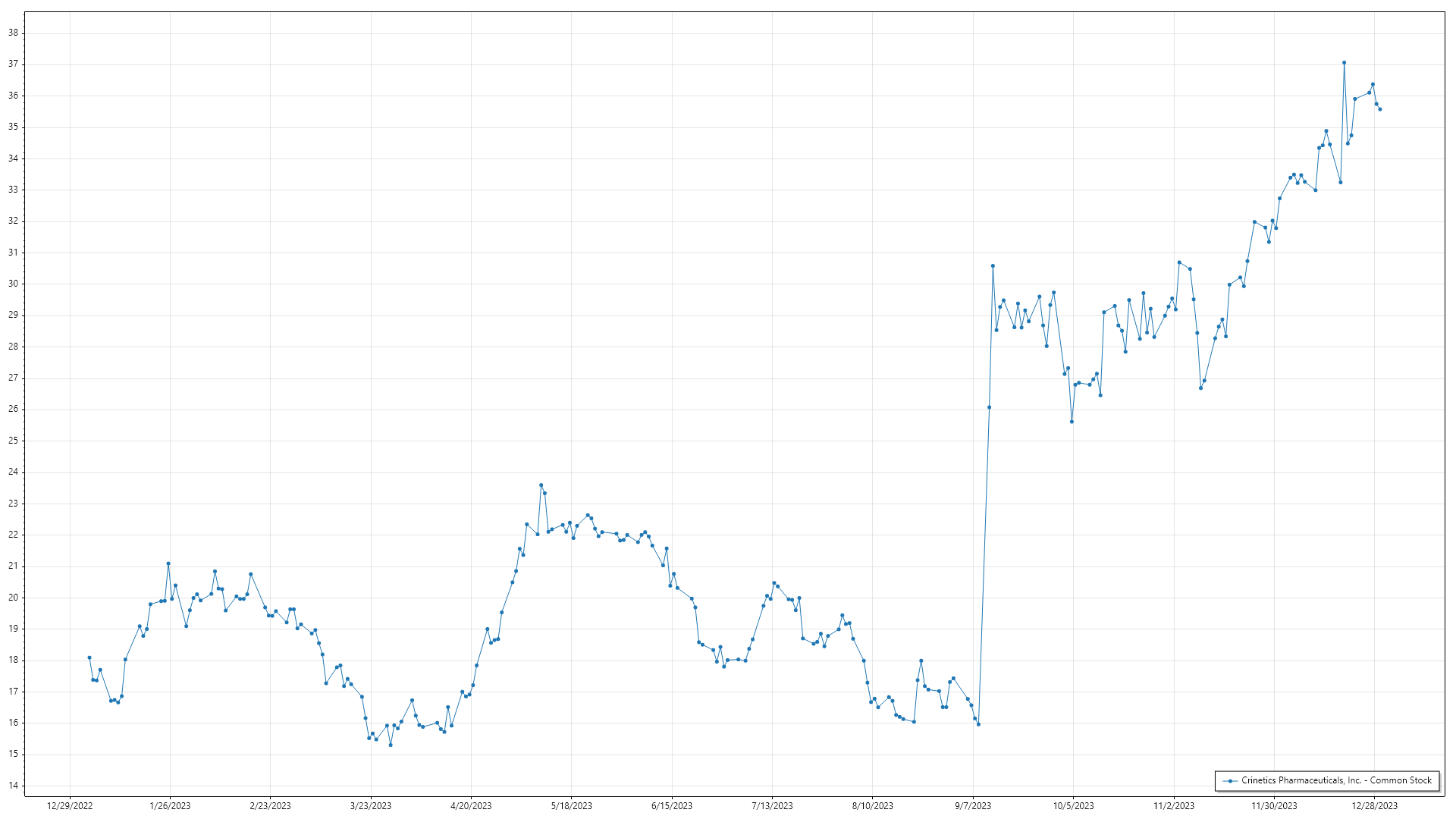Viewport: 1456px width, 819px height.
Task: Click the last data point of series
Action: click(1379, 109)
